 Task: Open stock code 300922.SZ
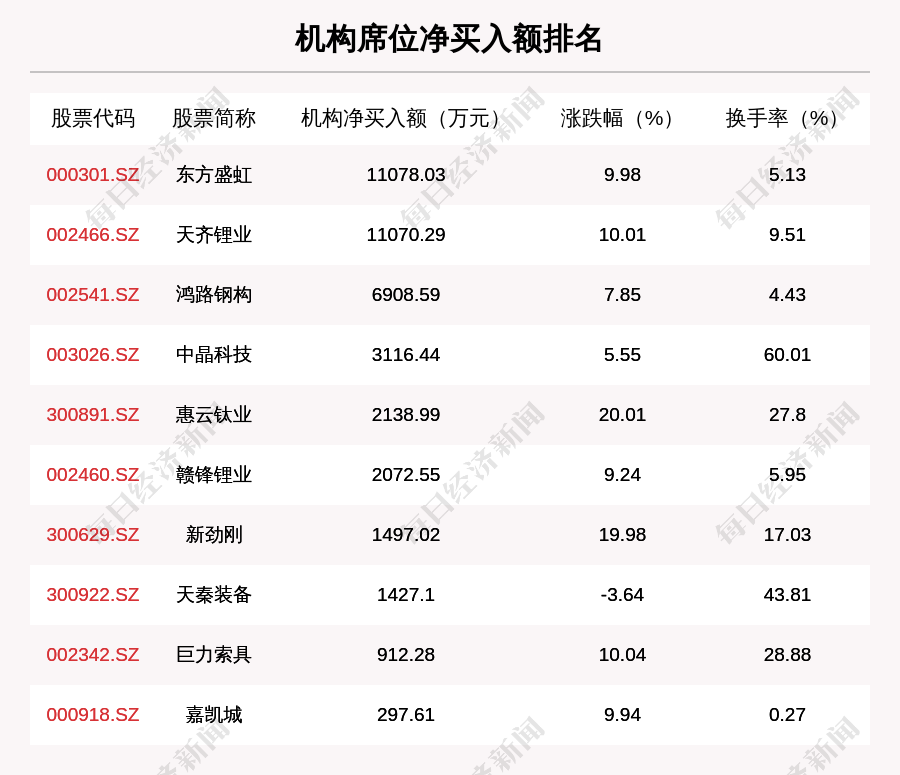coord(93,595)
